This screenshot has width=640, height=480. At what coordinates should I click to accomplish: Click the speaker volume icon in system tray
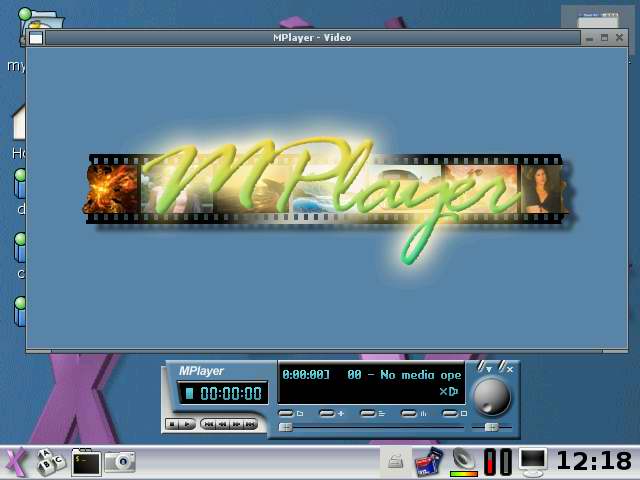tap(463, 461)
